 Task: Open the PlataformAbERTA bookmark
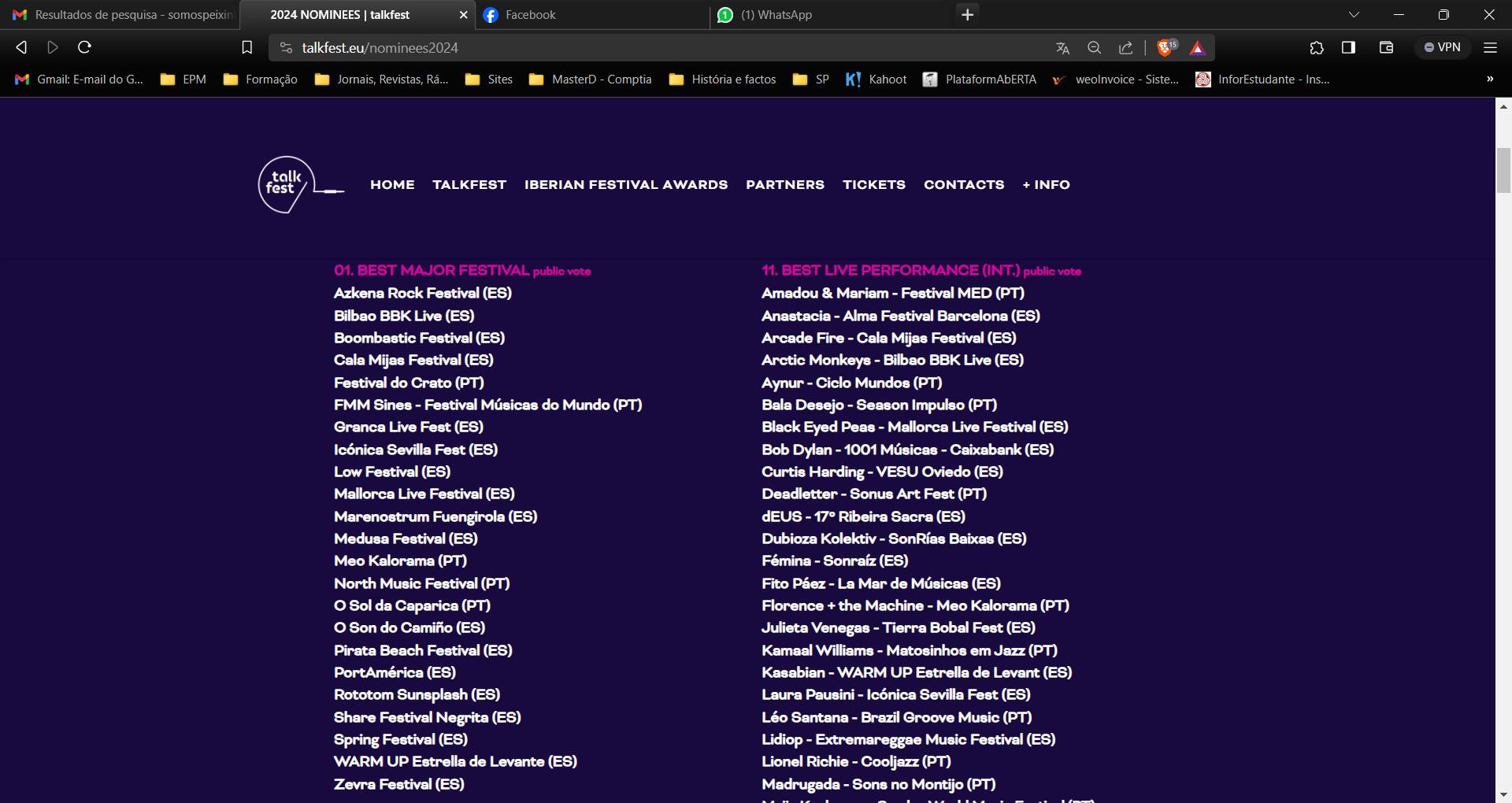click(980, 80)
